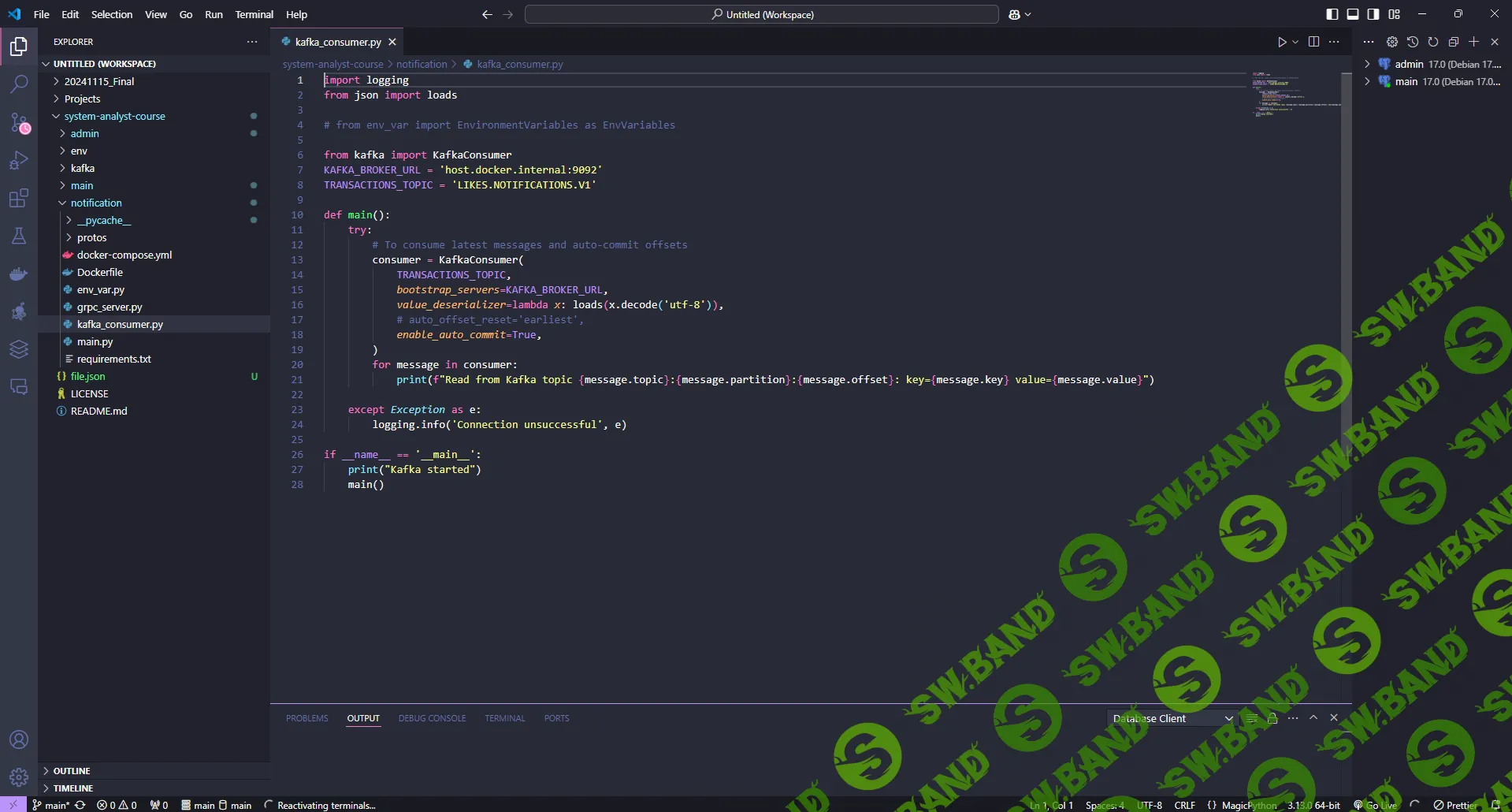1512x812 pixels.
Task: Customize layout icon in title bar
Action: point(1394,14)
